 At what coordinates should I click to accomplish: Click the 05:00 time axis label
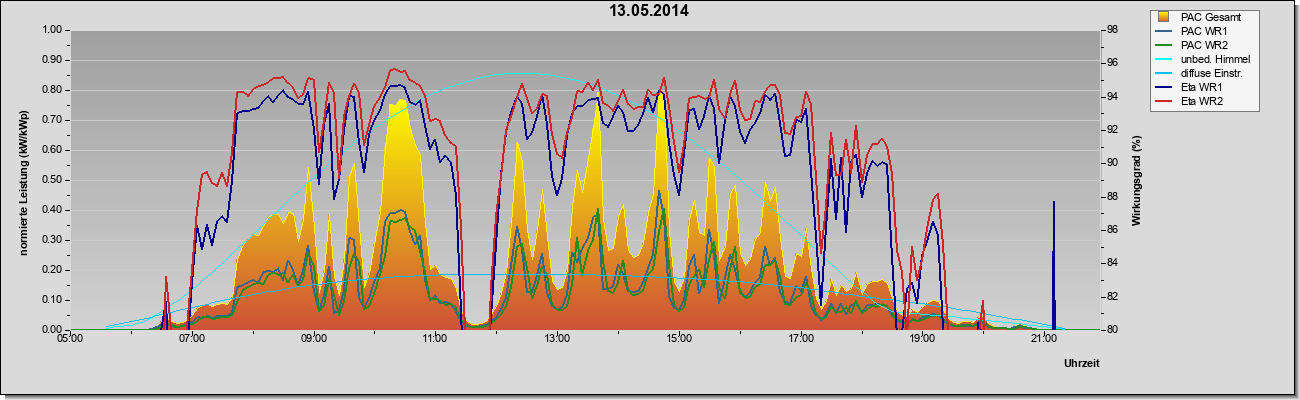point(70,340)
